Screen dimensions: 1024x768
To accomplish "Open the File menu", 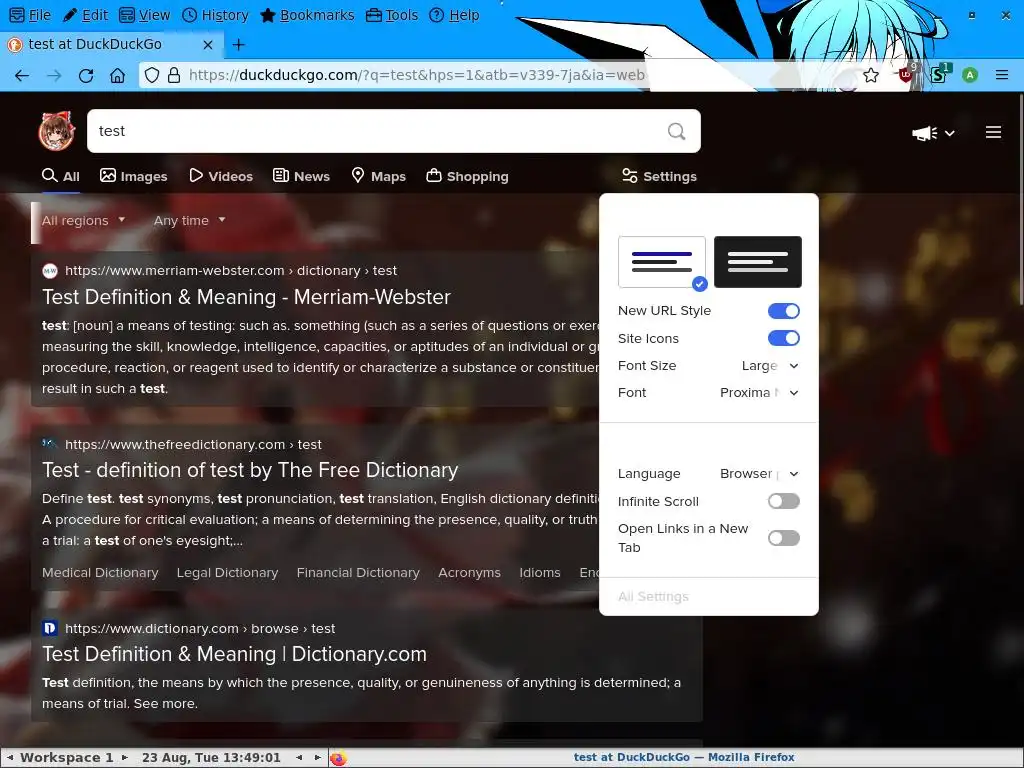I will coord(31,15).
